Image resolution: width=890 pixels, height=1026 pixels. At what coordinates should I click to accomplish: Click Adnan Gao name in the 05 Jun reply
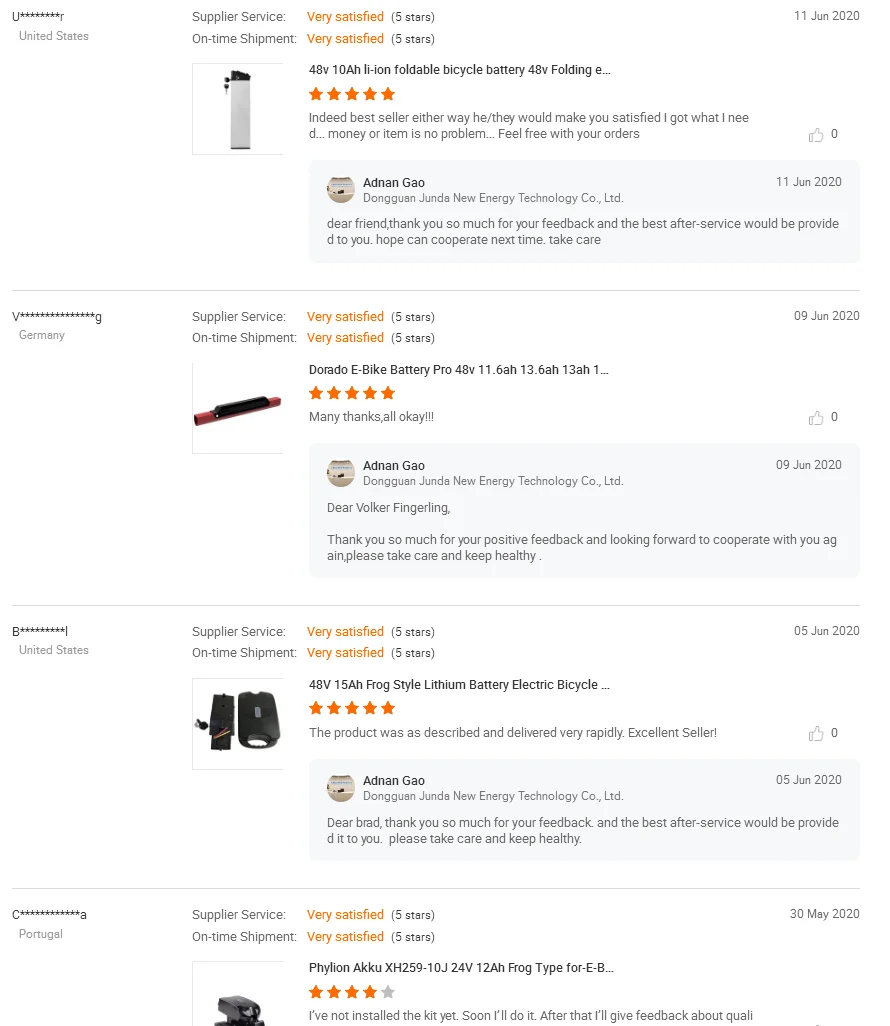point(394,781)
